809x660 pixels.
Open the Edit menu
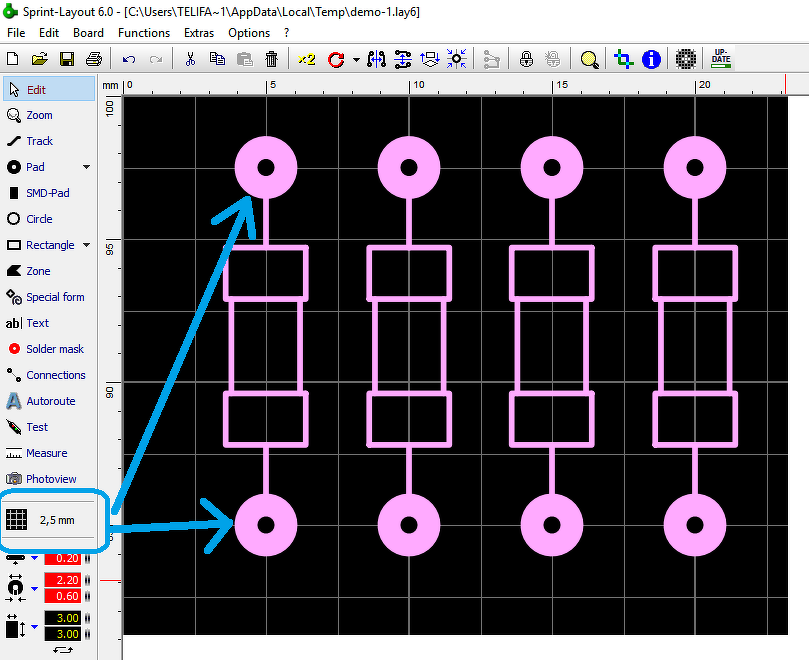49,33
